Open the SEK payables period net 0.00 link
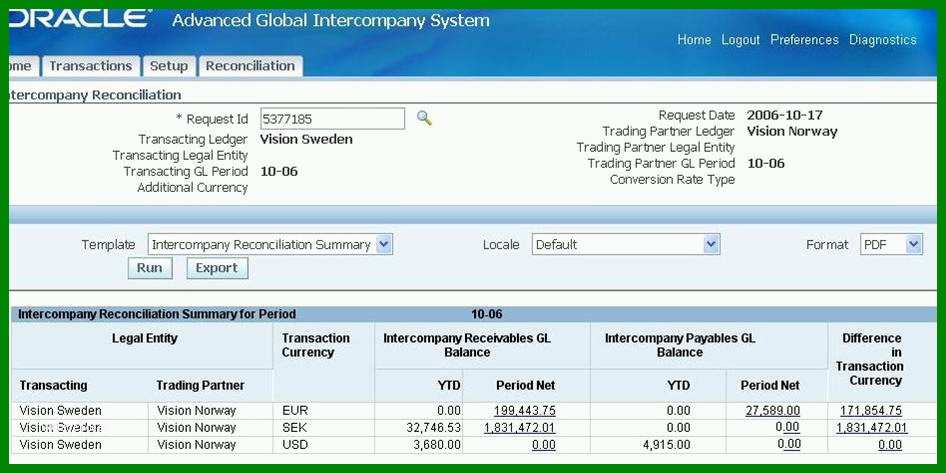 [789, 428]
